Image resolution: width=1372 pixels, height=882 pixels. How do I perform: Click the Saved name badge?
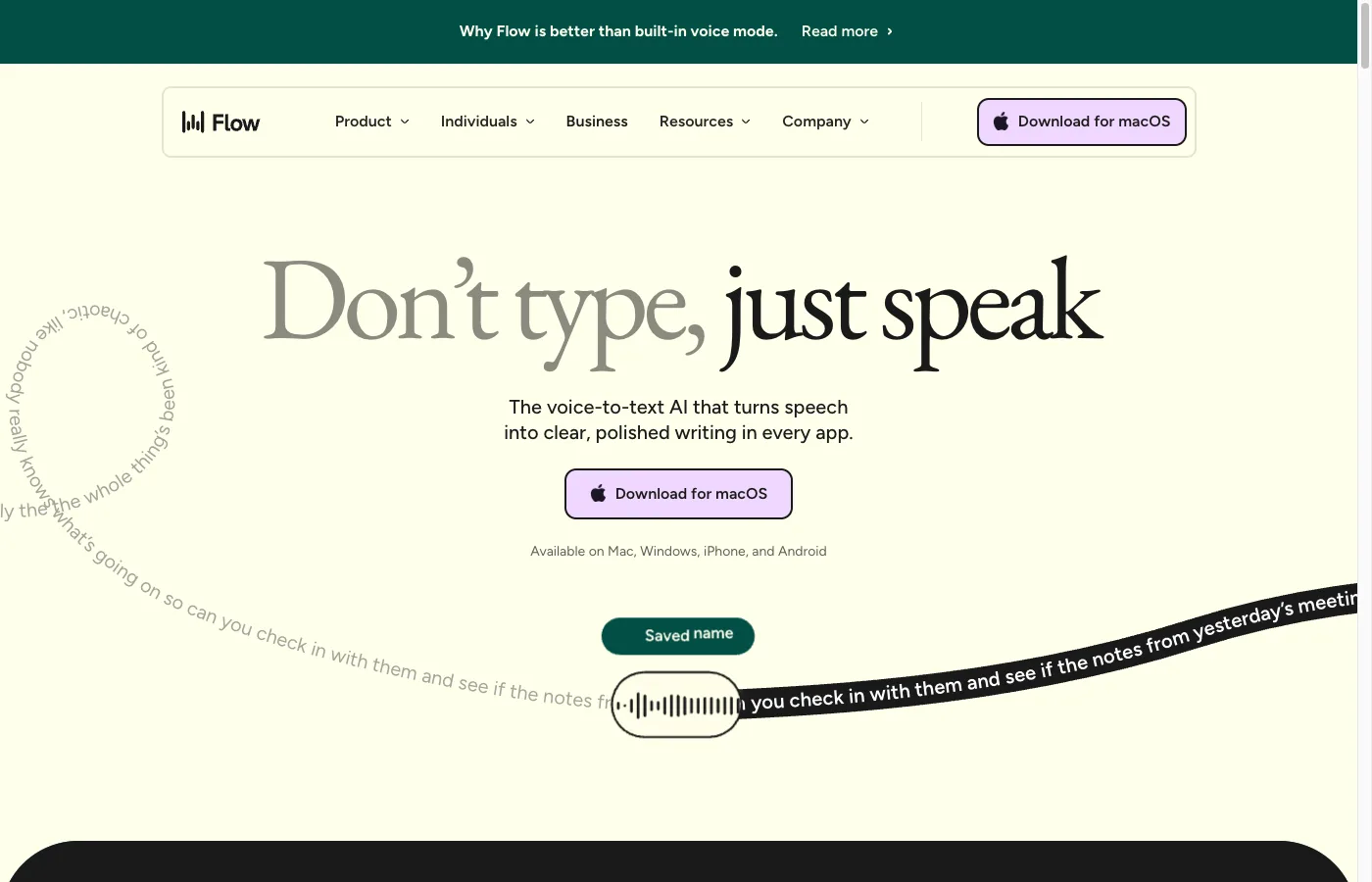click(678, 636)
